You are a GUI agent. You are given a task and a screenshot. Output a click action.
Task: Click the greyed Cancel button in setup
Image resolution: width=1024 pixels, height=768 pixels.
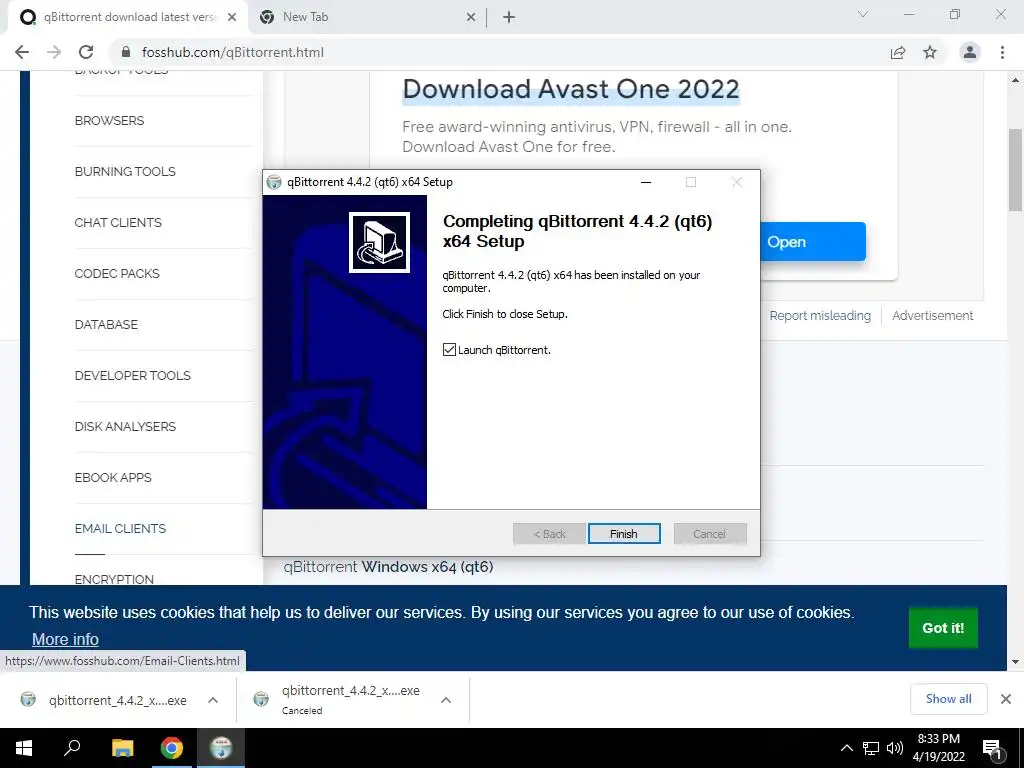(709, 534)
